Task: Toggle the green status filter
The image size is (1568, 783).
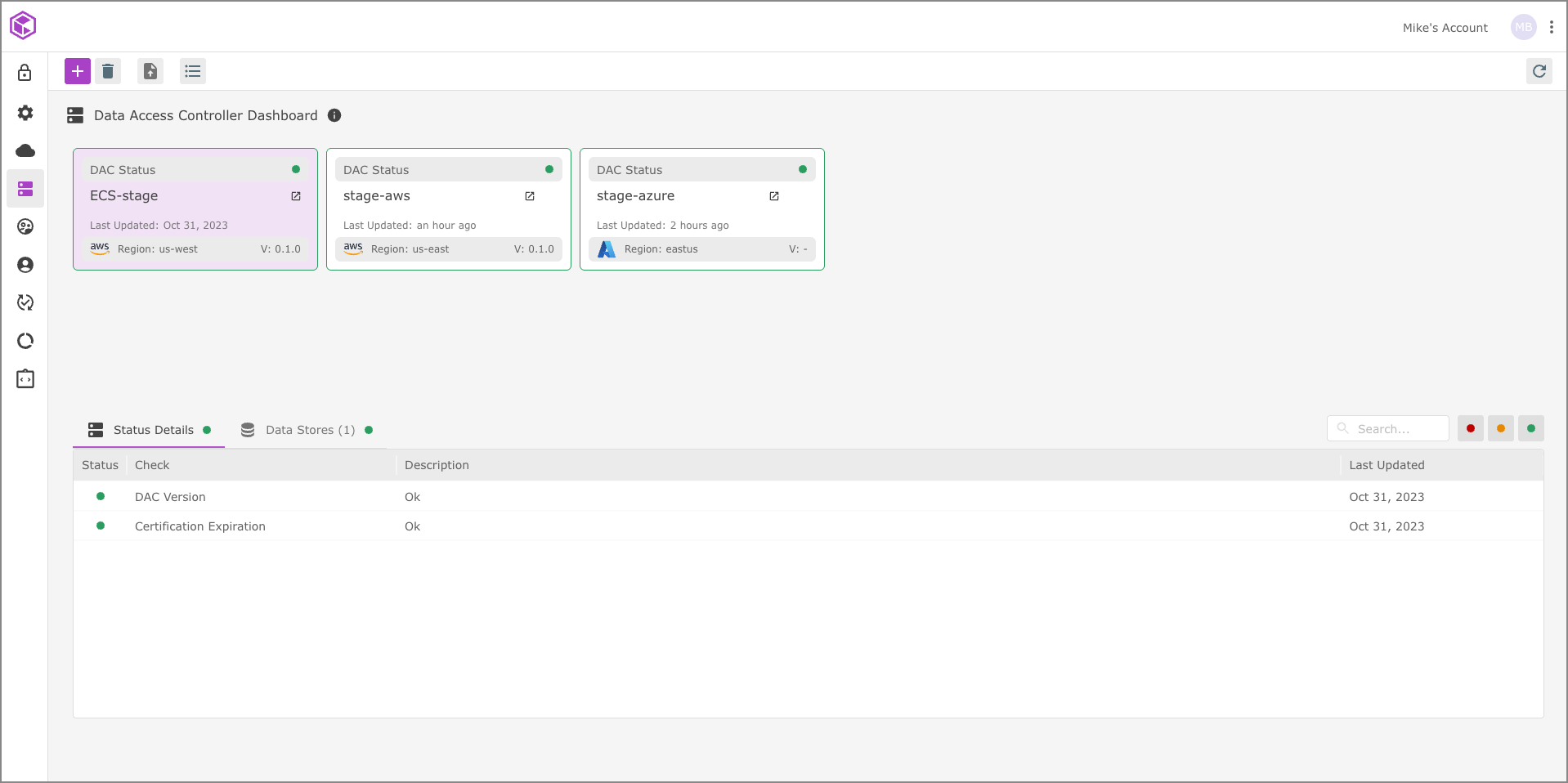Action: (1530, 428)
